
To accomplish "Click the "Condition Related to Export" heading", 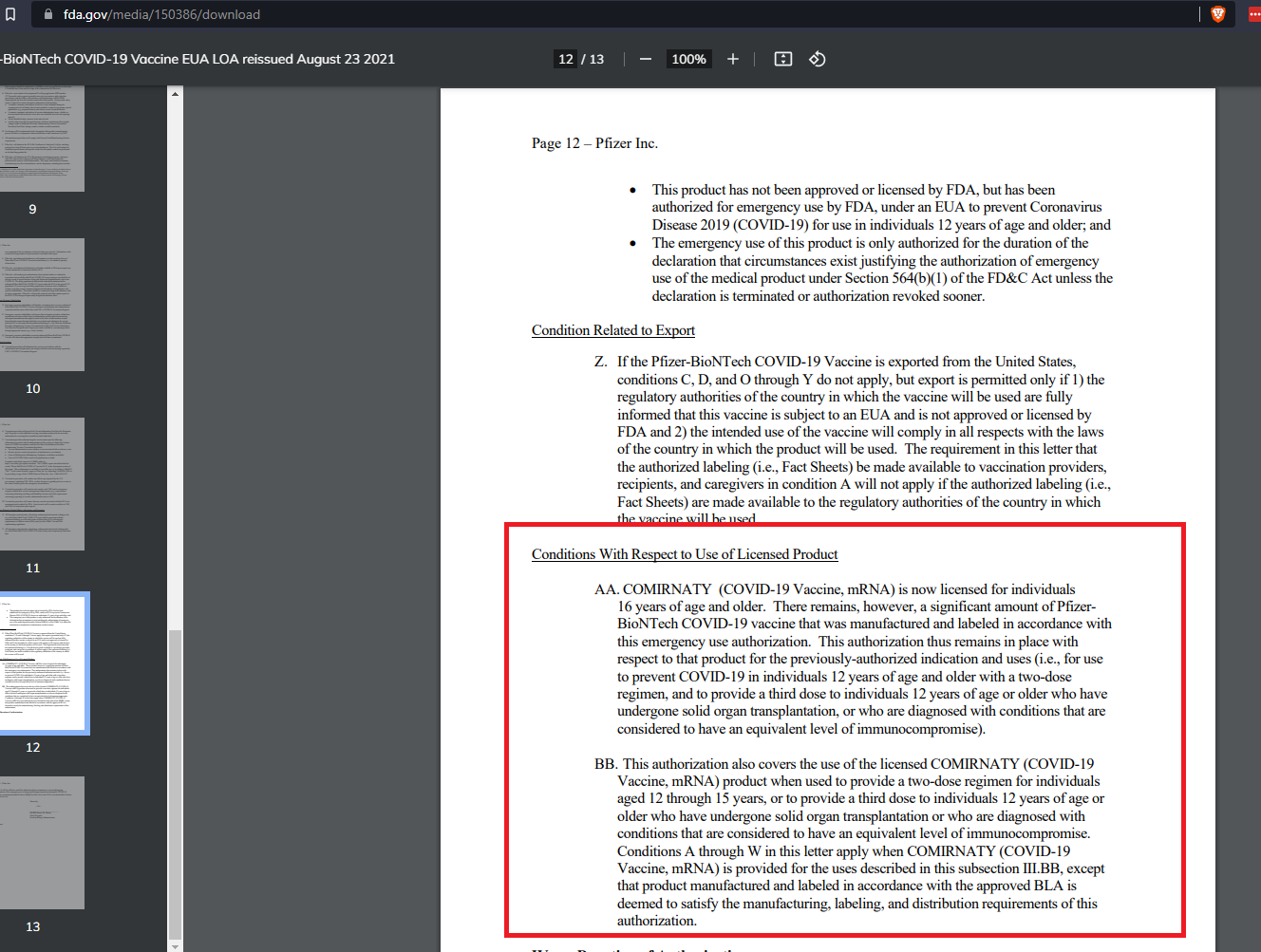I will pos(613,330).
